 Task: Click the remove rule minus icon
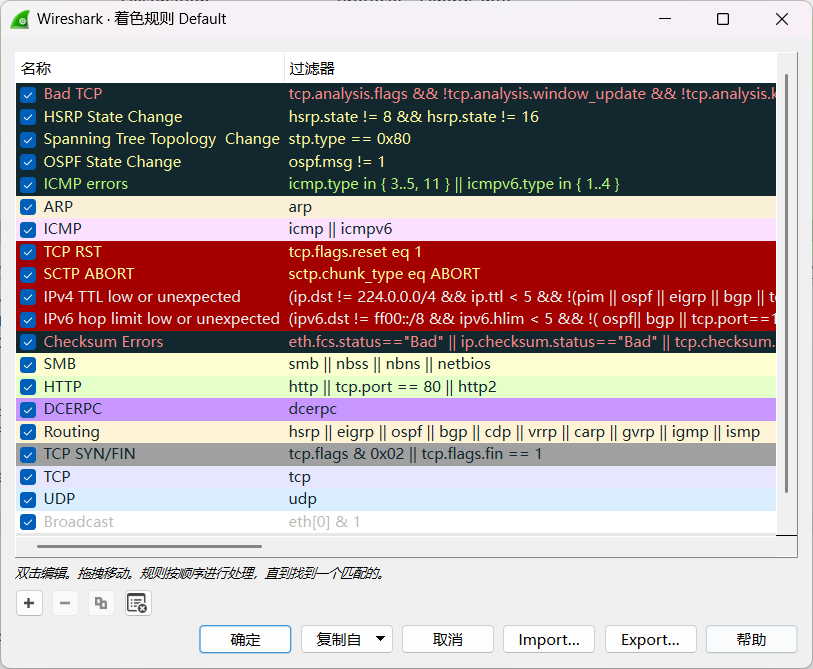(x=65, y=603)
